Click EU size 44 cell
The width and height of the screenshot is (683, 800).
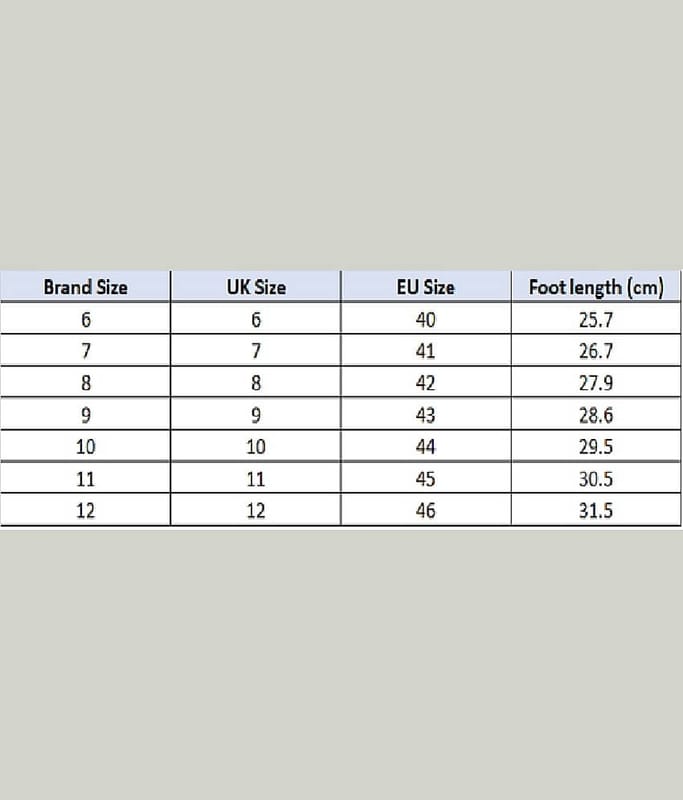click(x=425, y=447)
